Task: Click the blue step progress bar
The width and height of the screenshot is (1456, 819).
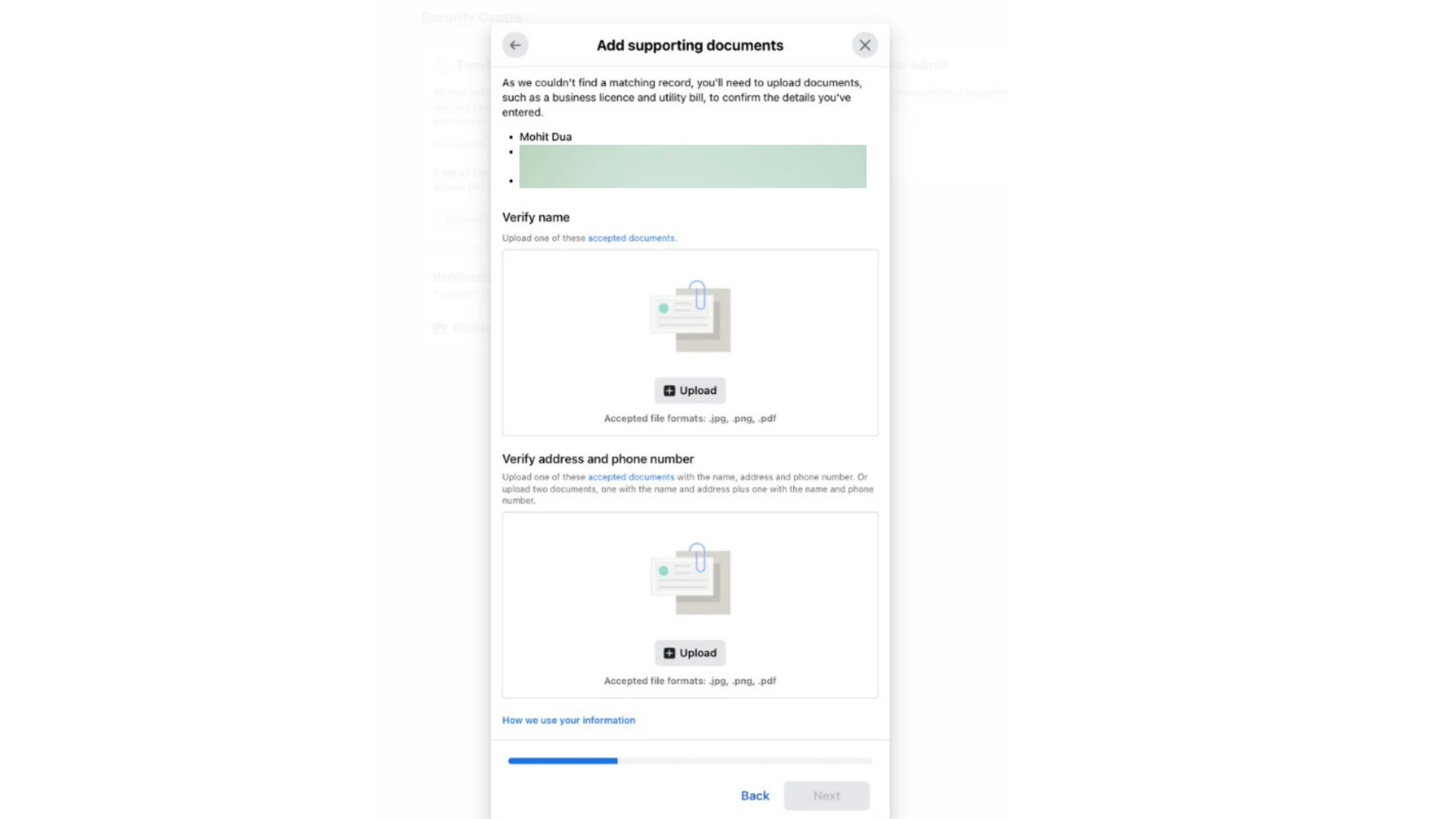Action: tap(563, 760)
